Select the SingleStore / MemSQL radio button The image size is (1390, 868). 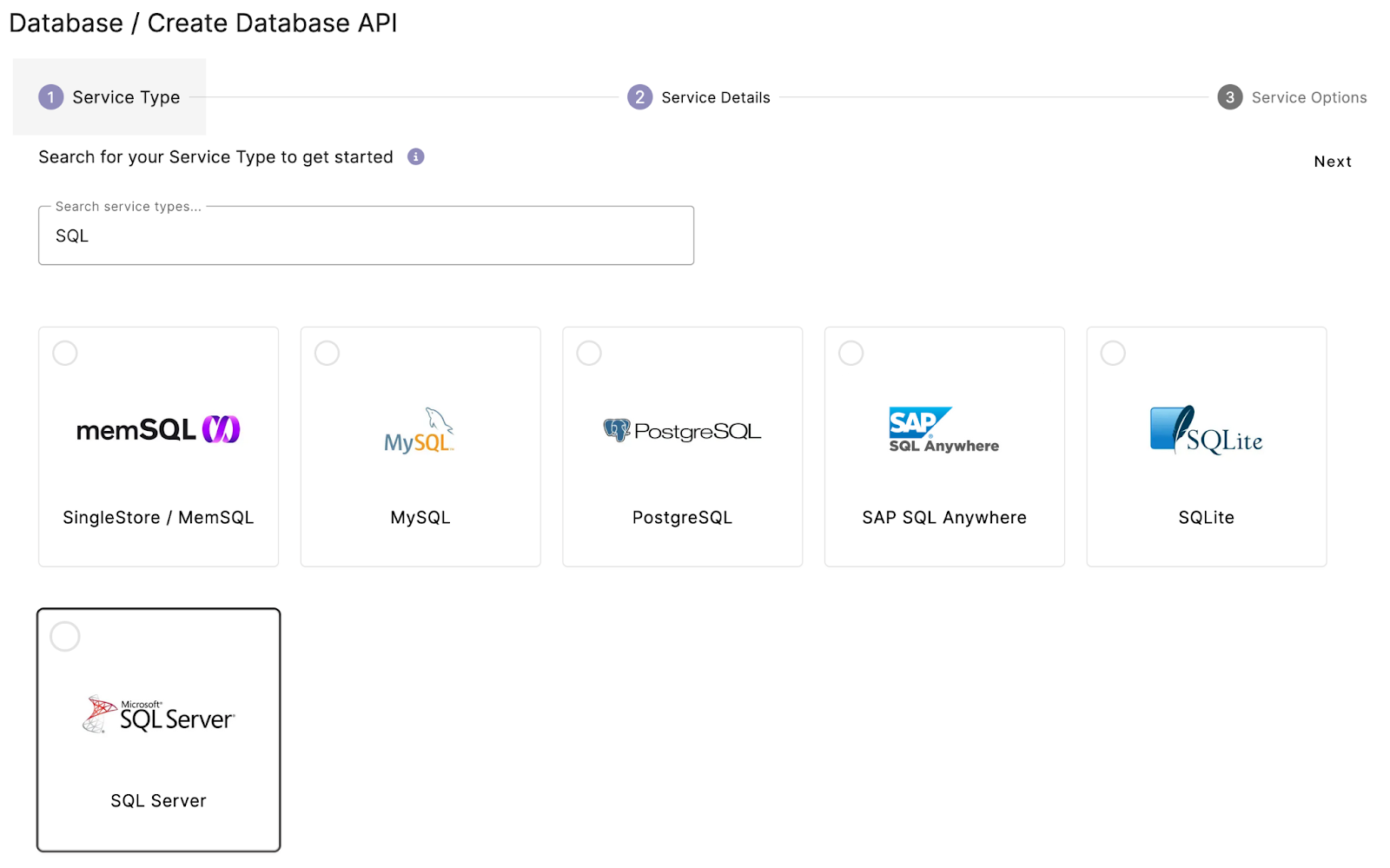65,353
